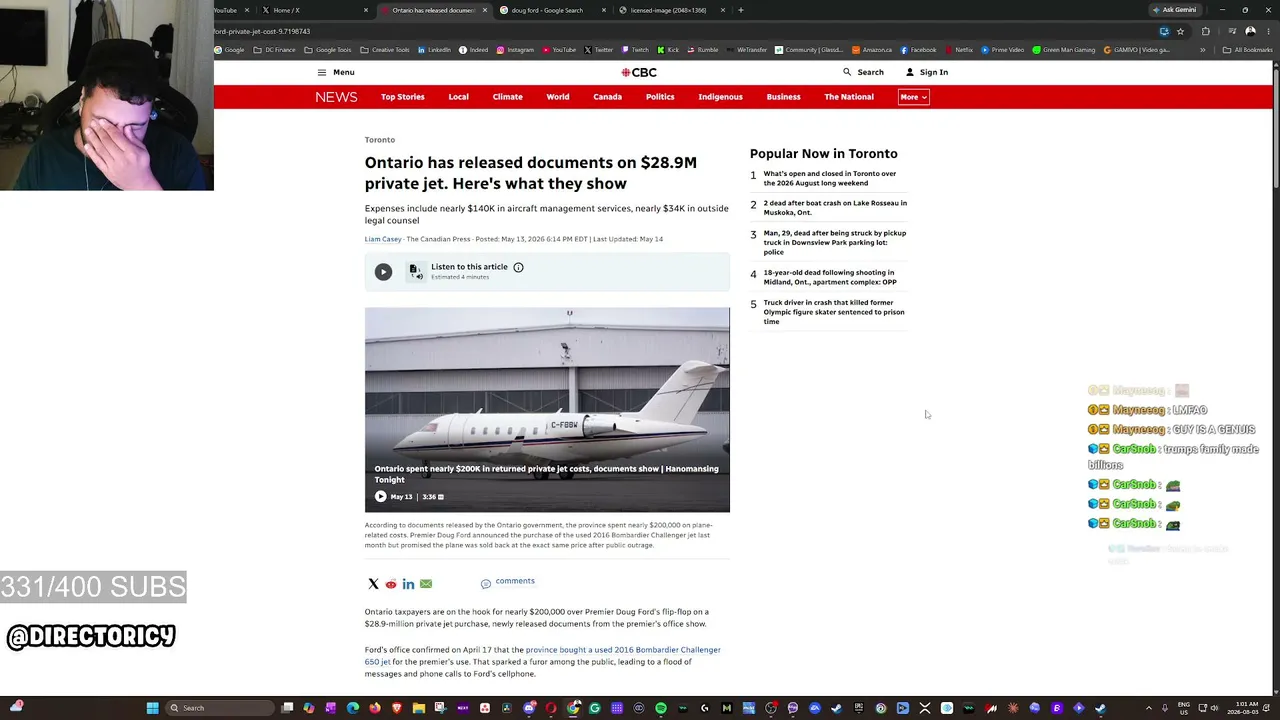This screenshot has height=720, width=1280.
Task: Open the article audio info icon
Action: pyautogui.click(x=518, y=267)
